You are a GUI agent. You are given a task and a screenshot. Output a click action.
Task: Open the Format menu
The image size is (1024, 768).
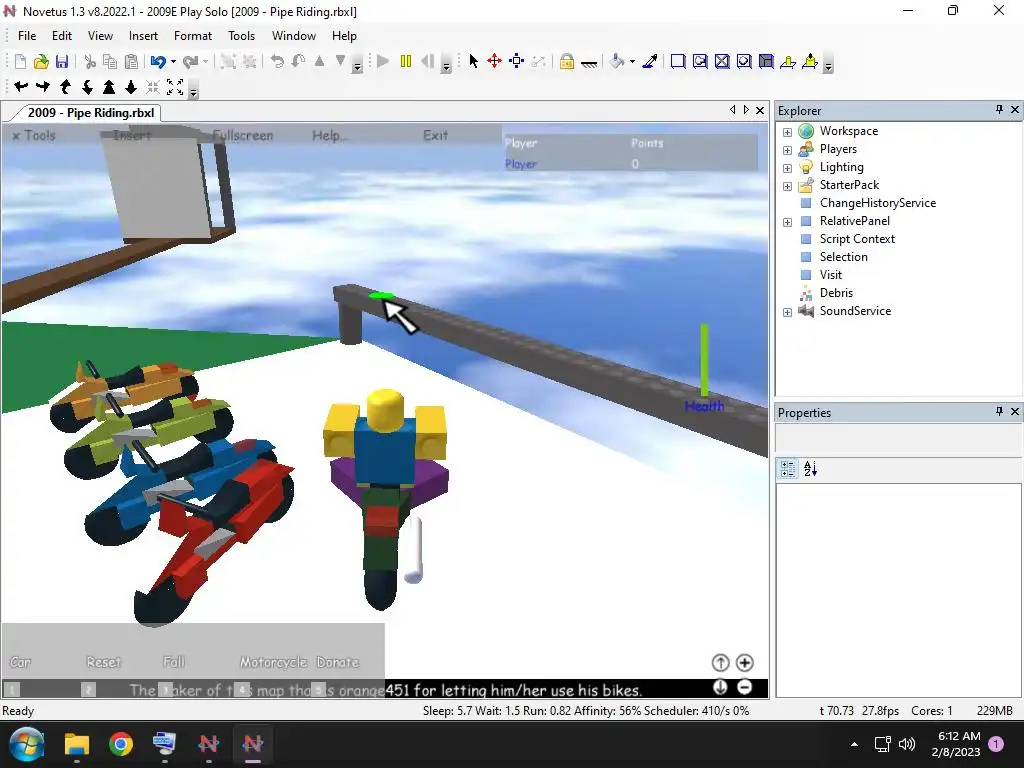193,36
